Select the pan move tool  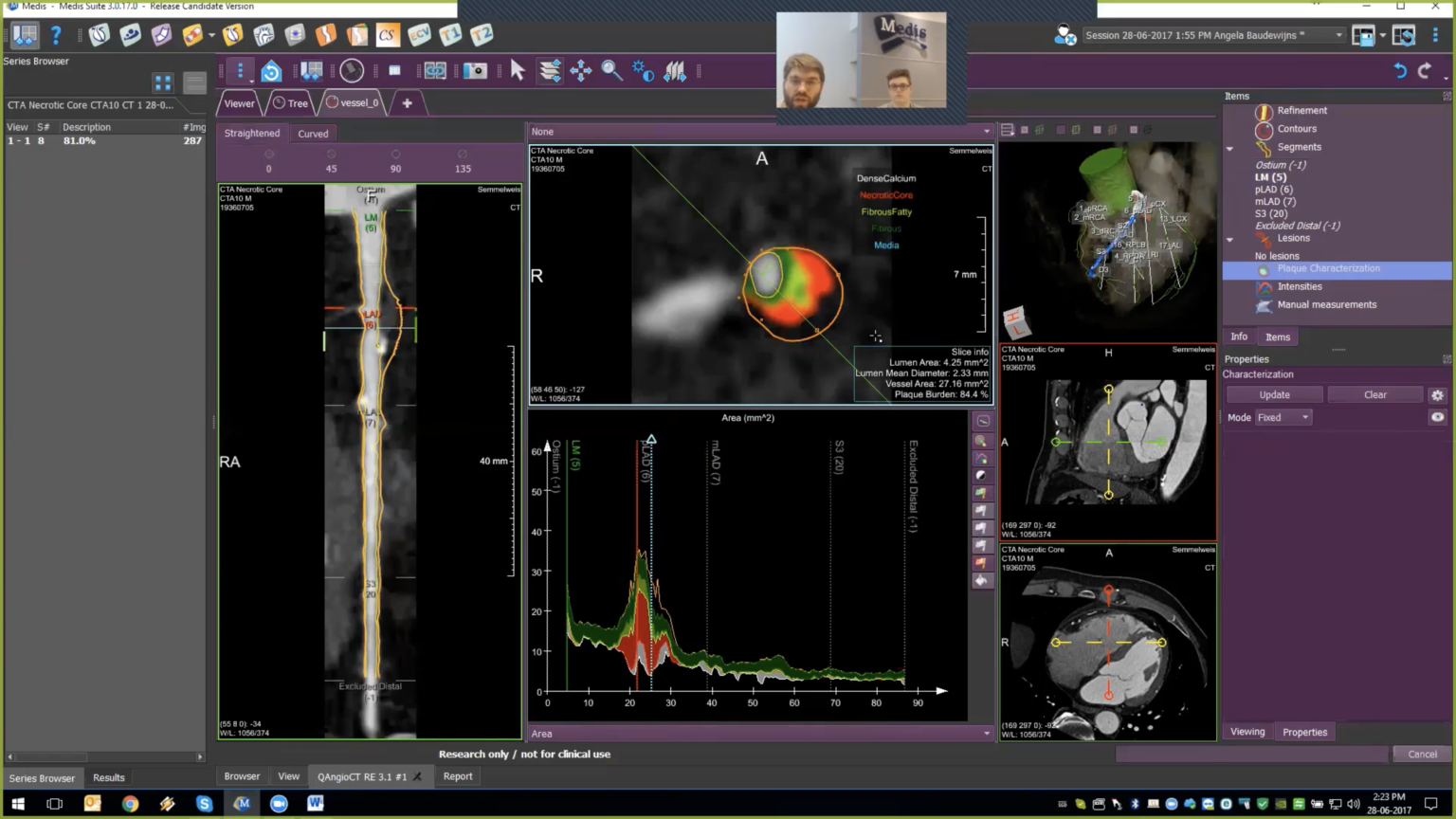click(580, 71)
